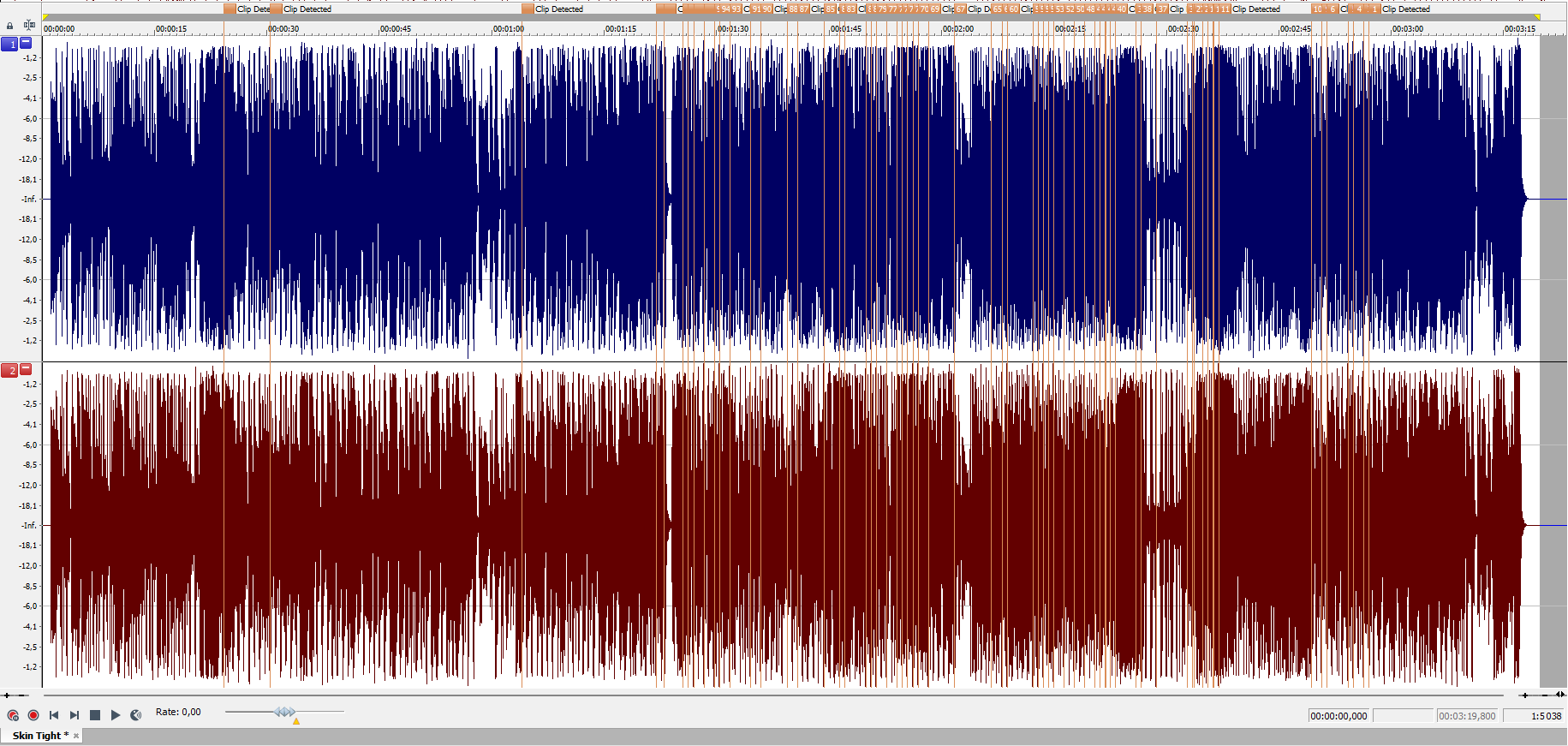Select channel 2 with its red number button

[9, 370]
